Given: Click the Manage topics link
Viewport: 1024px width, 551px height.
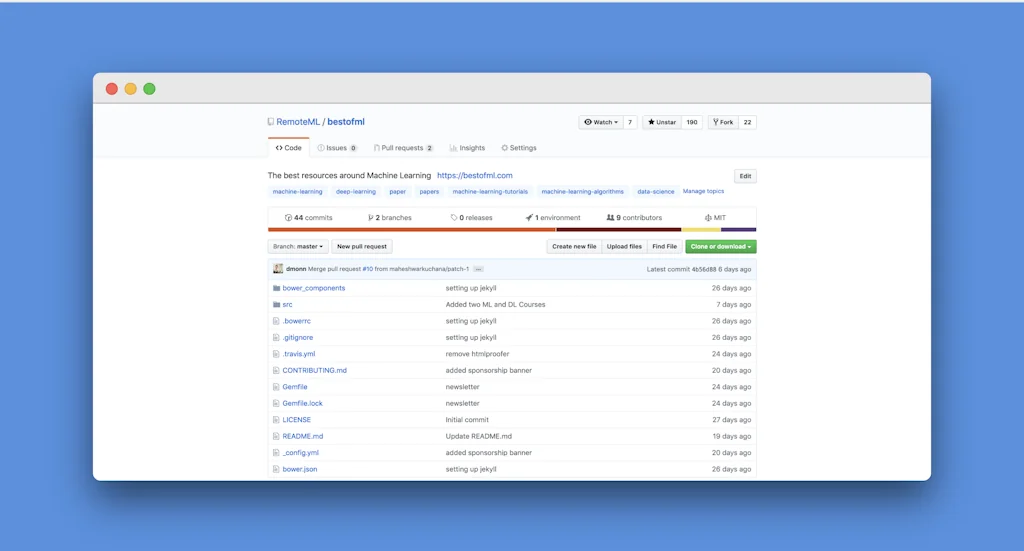Looking at the screenshot, I should [703, 191].
